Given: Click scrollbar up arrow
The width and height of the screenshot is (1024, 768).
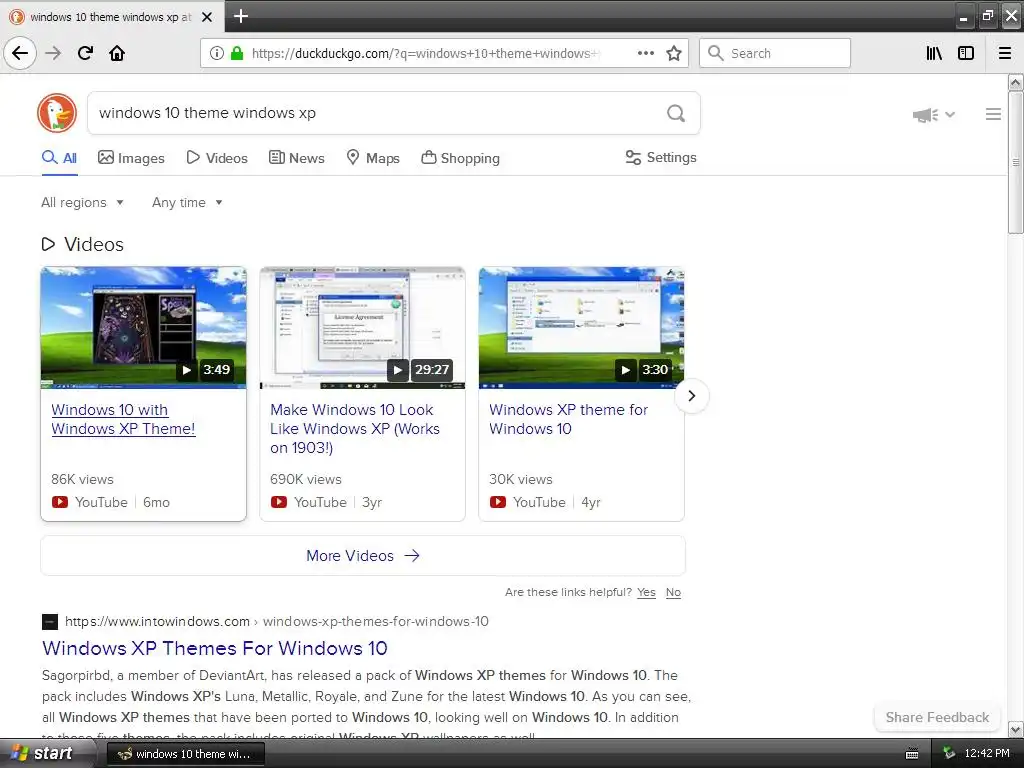Looking at the screenshot, I should click(1016, 82).
